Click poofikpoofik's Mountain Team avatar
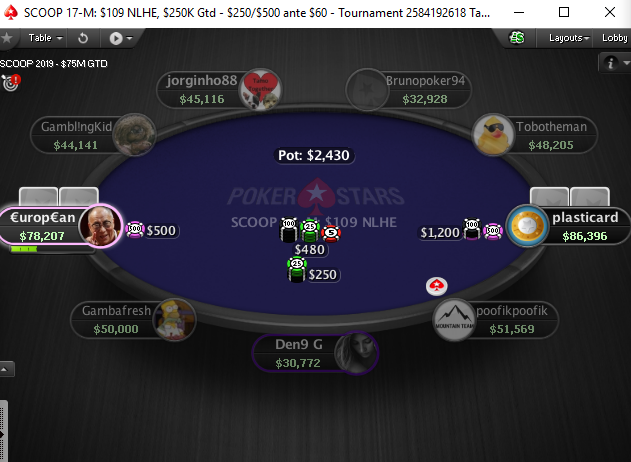 coord(454,320)
